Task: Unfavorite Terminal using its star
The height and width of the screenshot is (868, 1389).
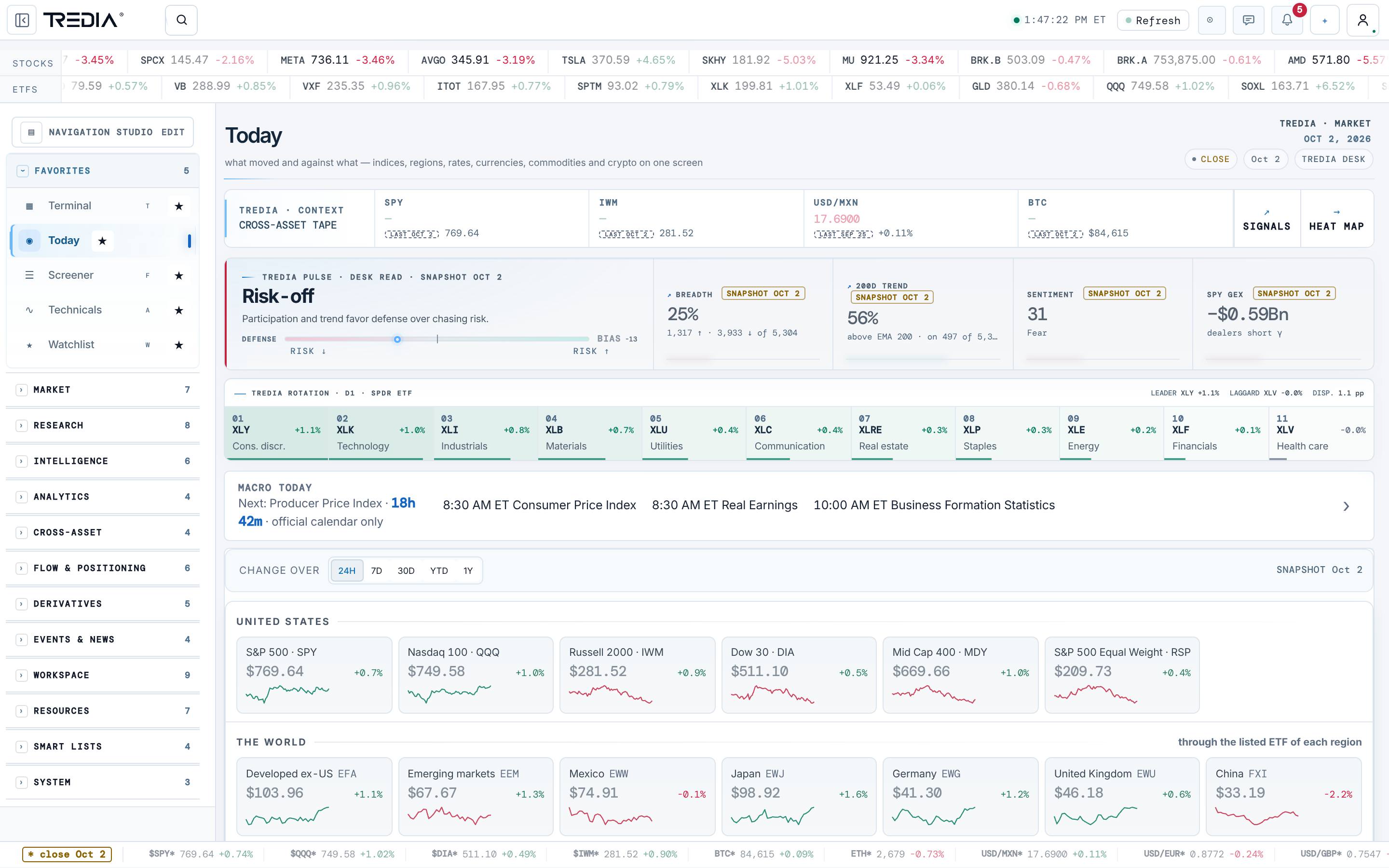Action: (179, 206)
